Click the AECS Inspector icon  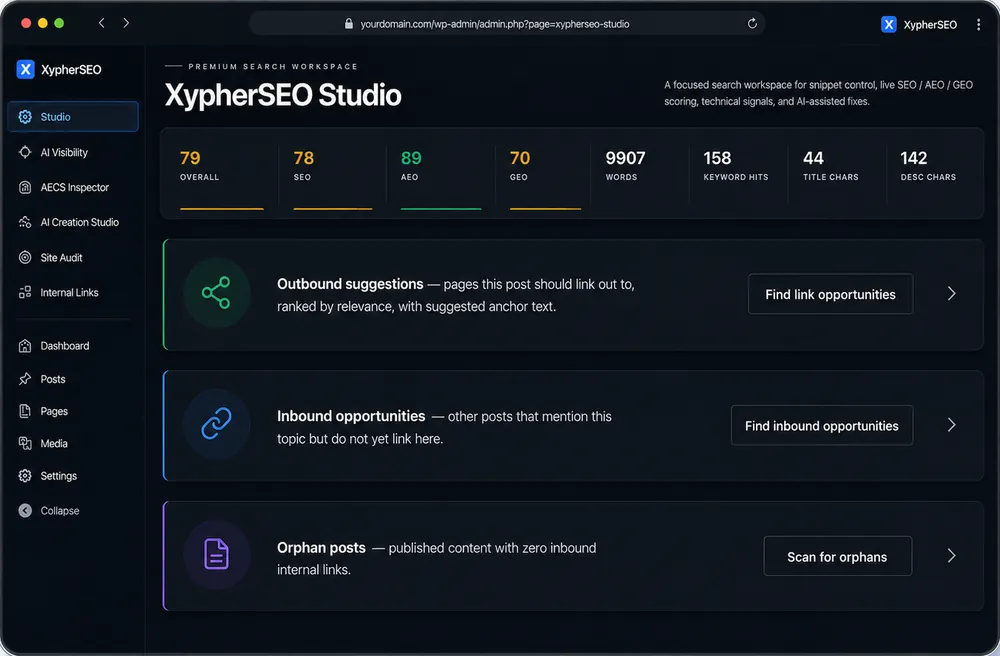(25, 187)
